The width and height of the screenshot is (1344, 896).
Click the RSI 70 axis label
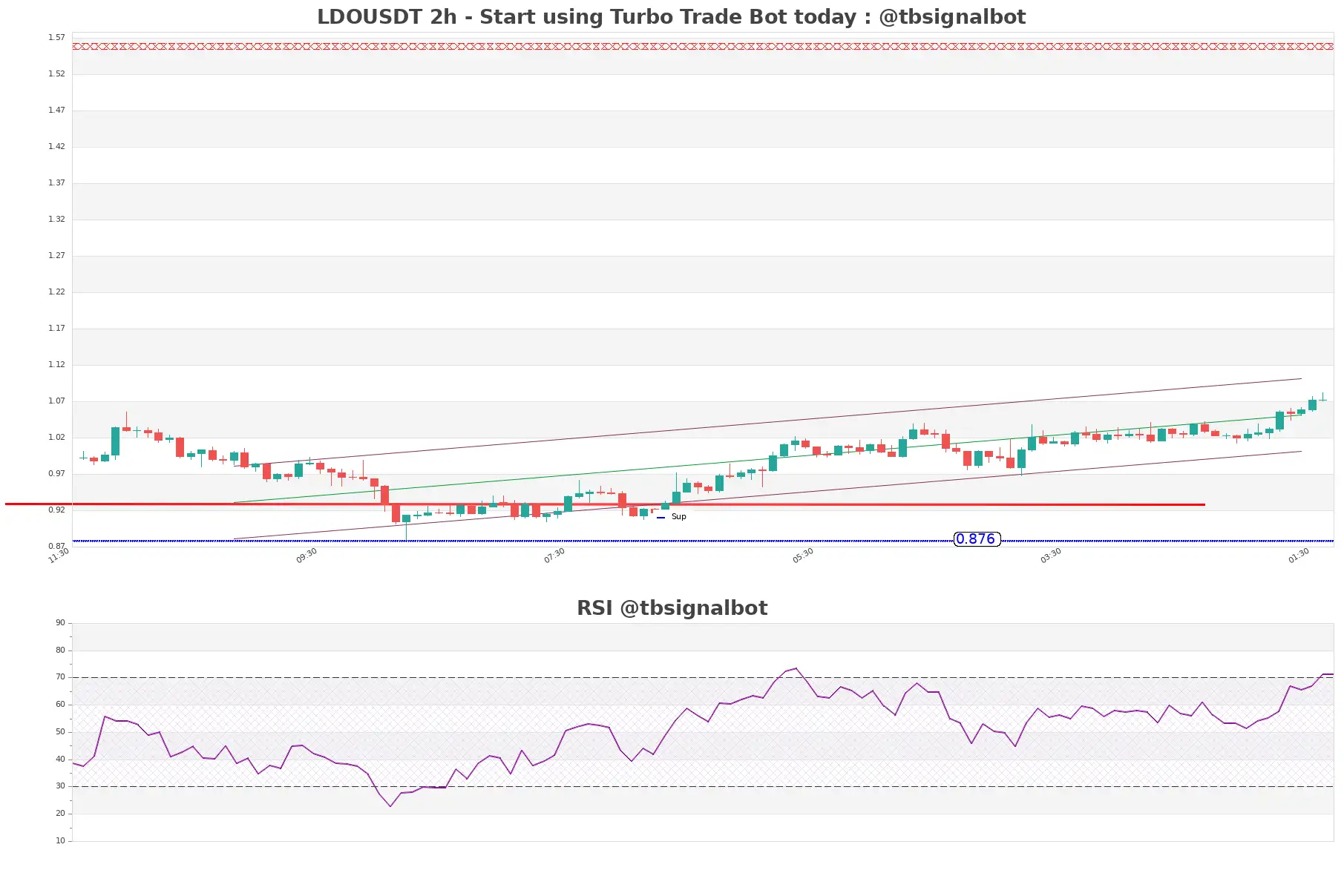coord(60,677)
